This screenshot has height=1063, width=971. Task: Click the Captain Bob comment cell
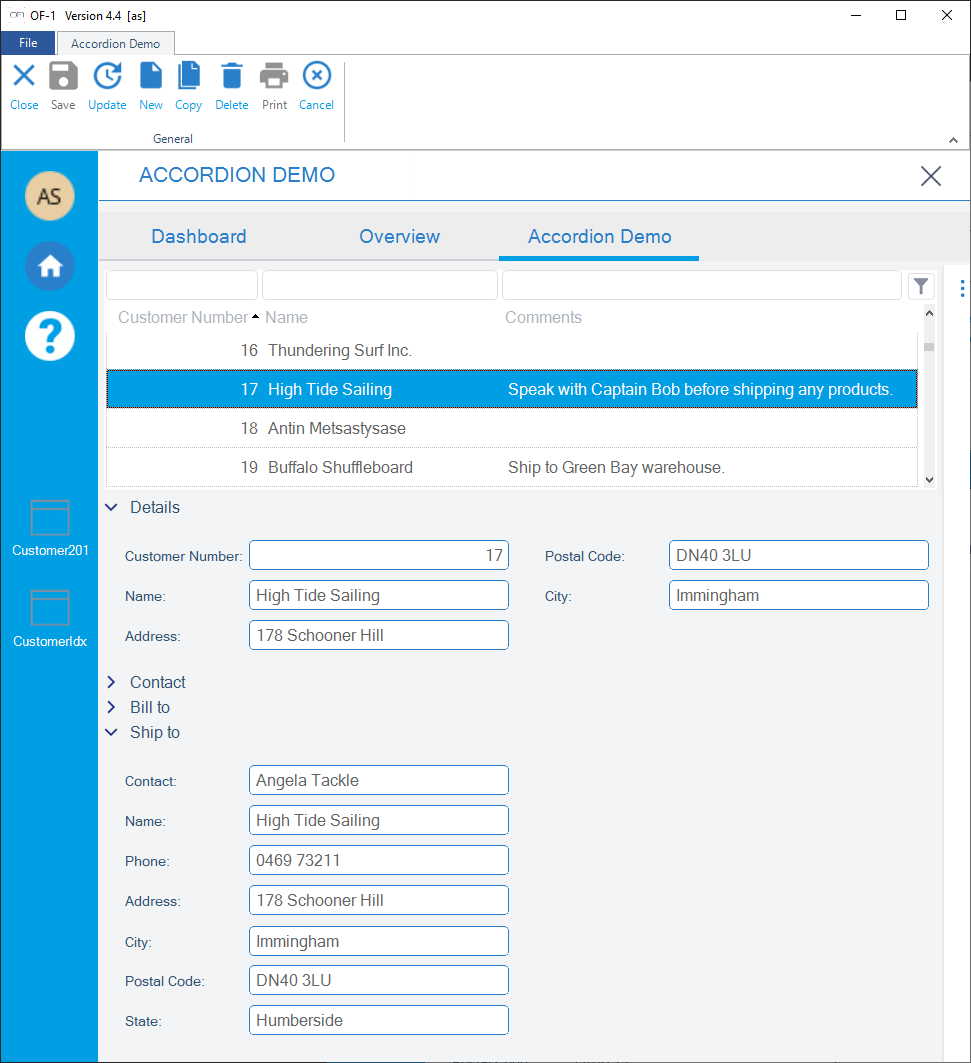click(x=700, y=389)
